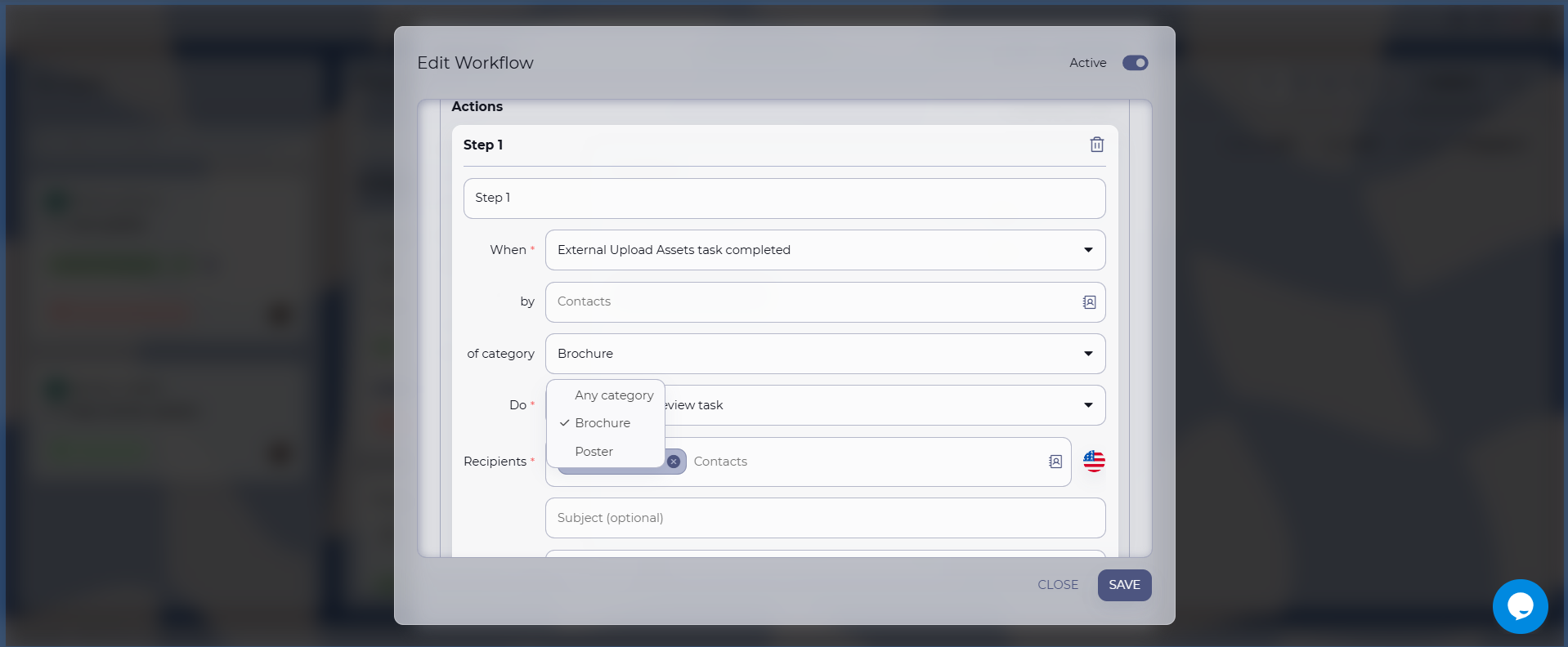Open address book icon in by field
This screenshot has height=647, width=1568.
click(x=1089, y=302)
